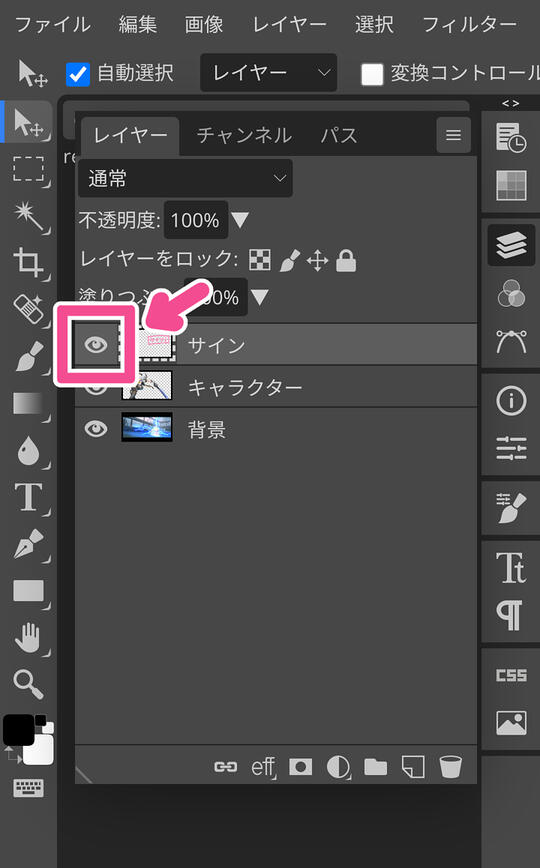Click the foreground black color swatch
The height and width of the screenshot is (868, 540).
18,730
